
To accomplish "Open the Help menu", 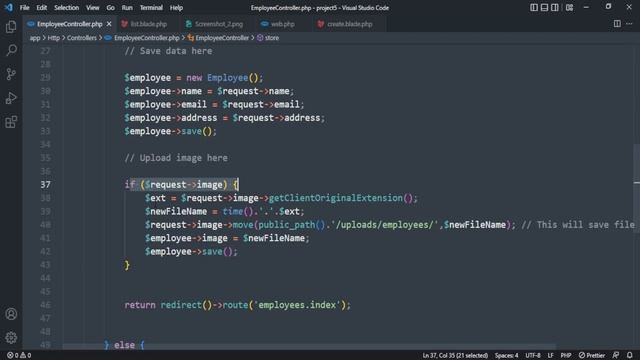I will point(176,7).
